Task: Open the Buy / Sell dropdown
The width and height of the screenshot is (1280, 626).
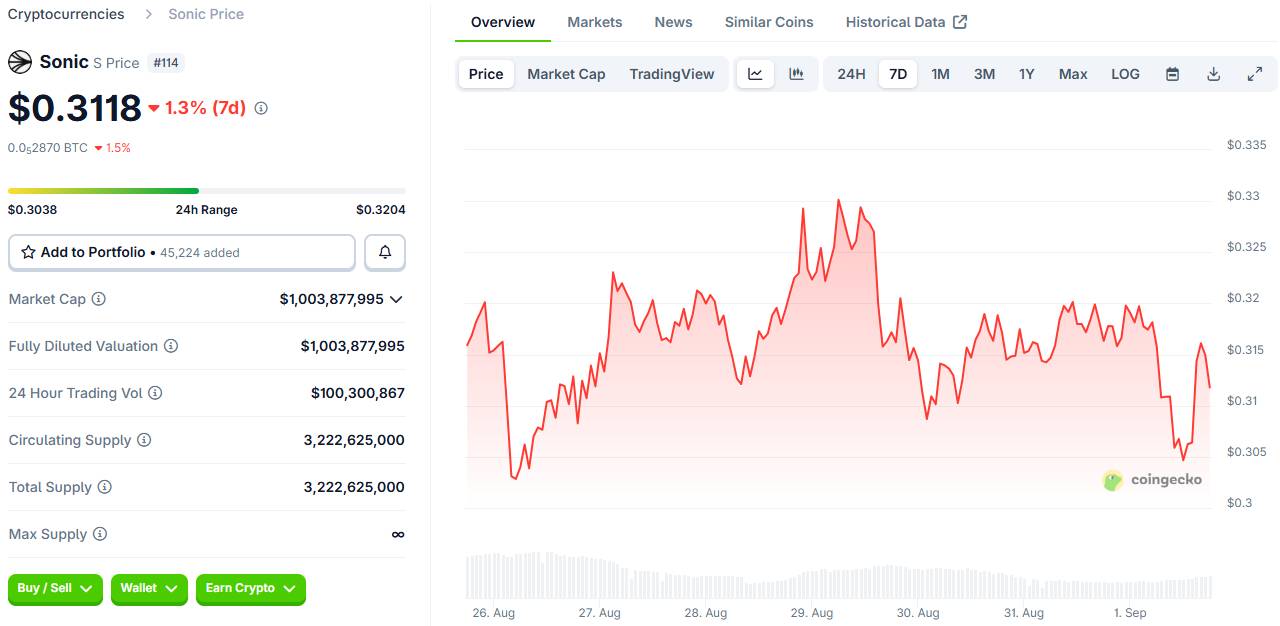Action: pos(56,588)
